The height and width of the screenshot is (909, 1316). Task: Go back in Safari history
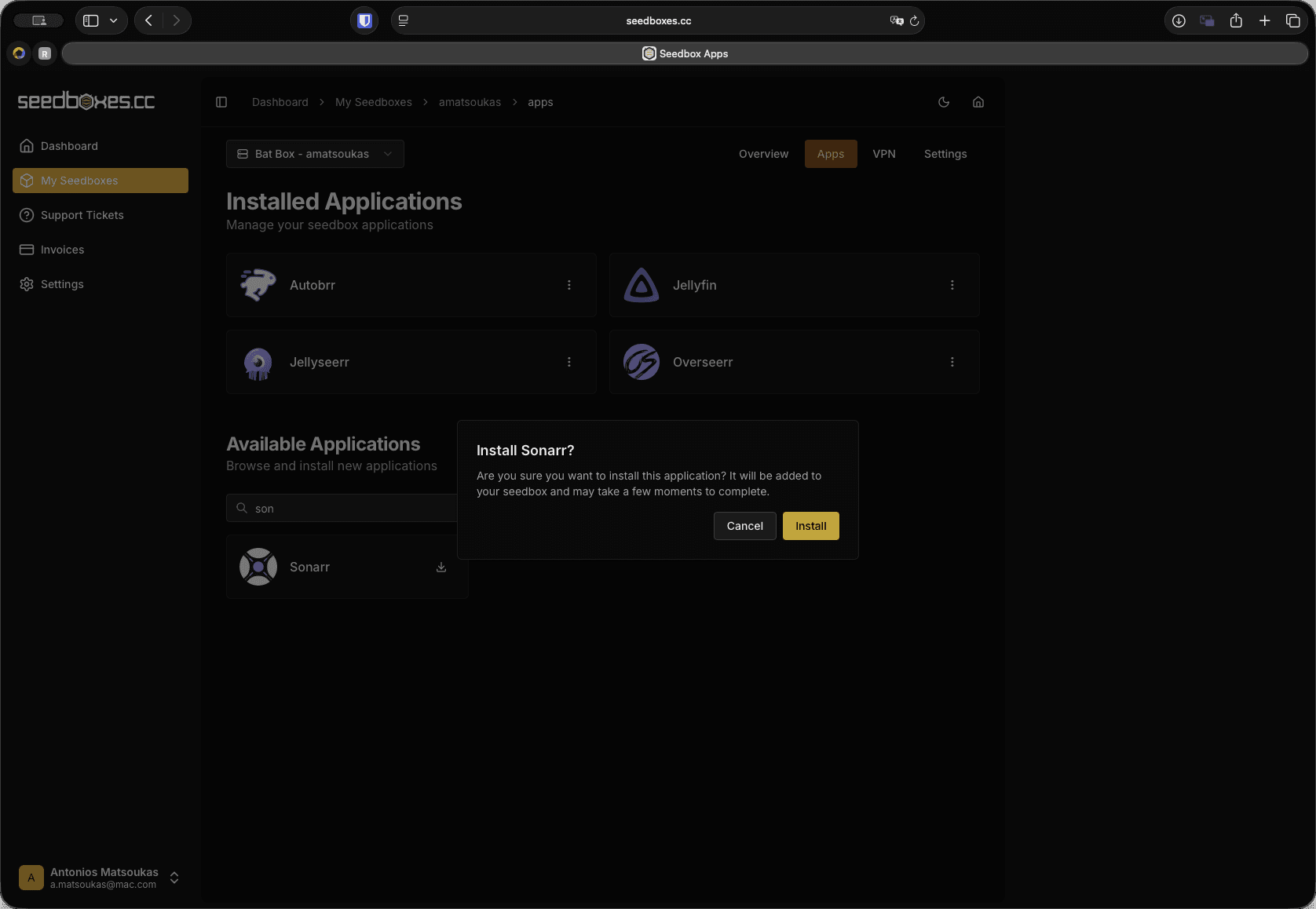pyautogui.click(x=148, y=20)
